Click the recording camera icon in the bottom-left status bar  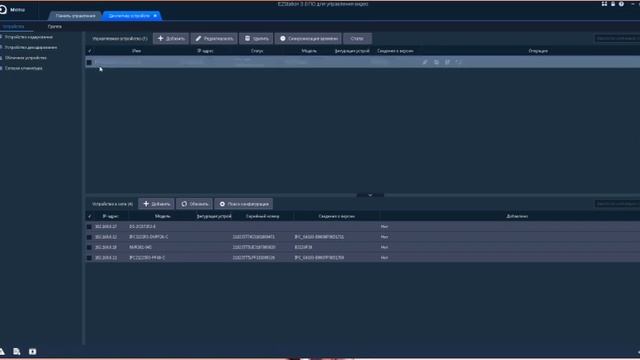tap(33, 351)
